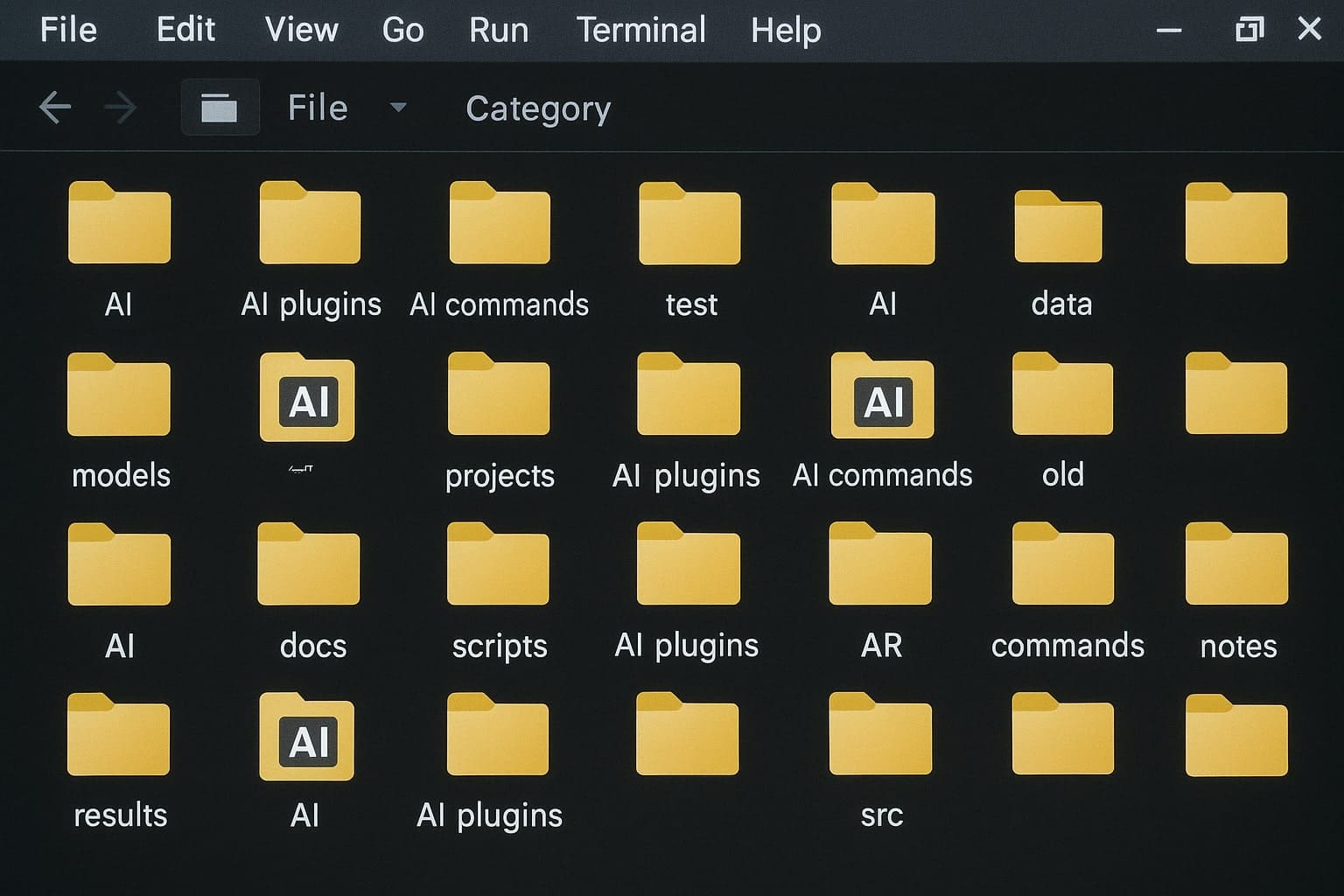This screenshot has height=896, width=1344.
Task: Select the AR folder
Action: point(880,564)
